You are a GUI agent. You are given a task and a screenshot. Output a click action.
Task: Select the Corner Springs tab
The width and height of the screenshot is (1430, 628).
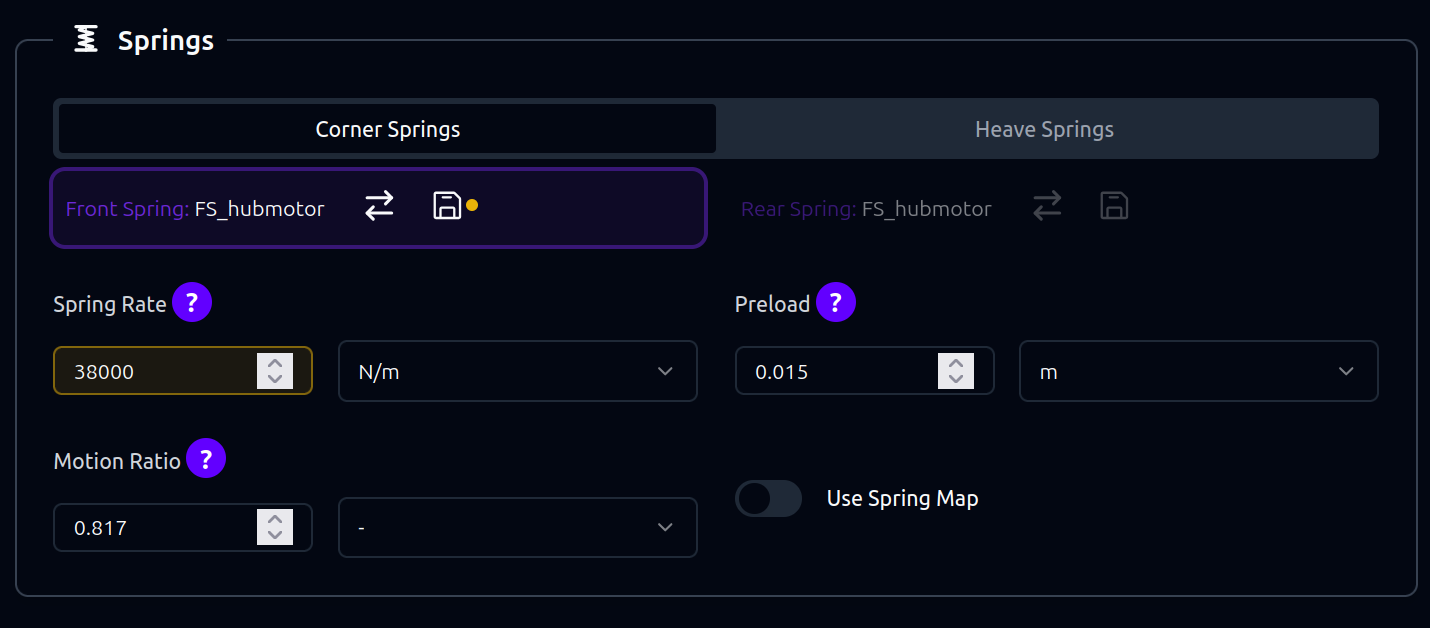(388, 129)
